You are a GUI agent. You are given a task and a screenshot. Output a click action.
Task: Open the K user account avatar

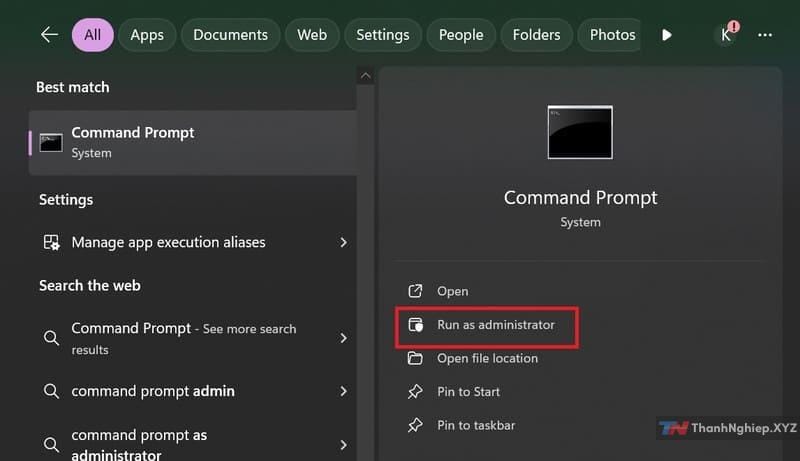tap(726, 35)
